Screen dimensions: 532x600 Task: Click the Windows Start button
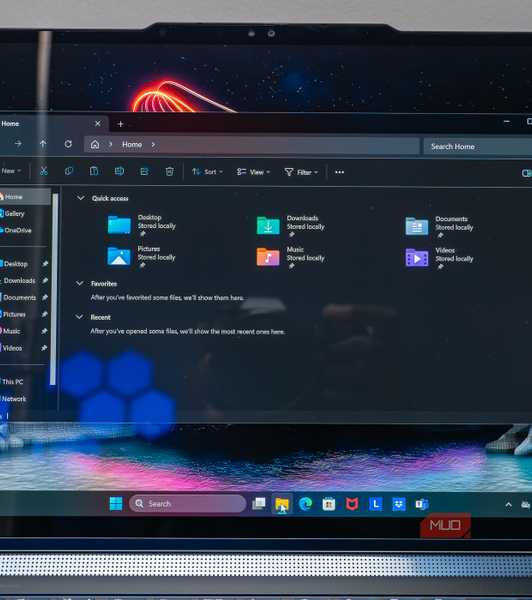point(116,504)
